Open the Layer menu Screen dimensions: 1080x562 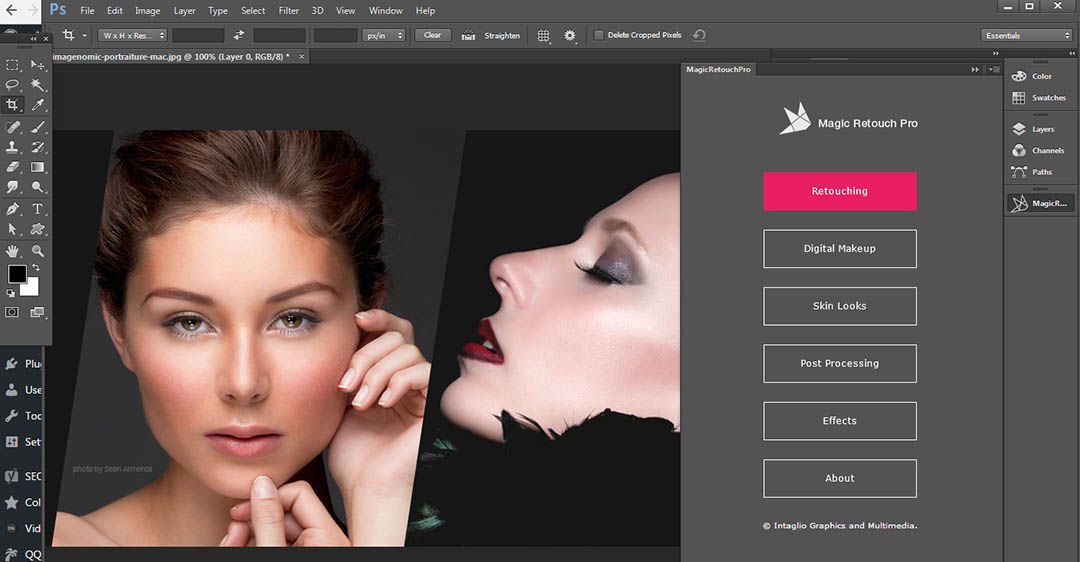(x=184, y=10)
